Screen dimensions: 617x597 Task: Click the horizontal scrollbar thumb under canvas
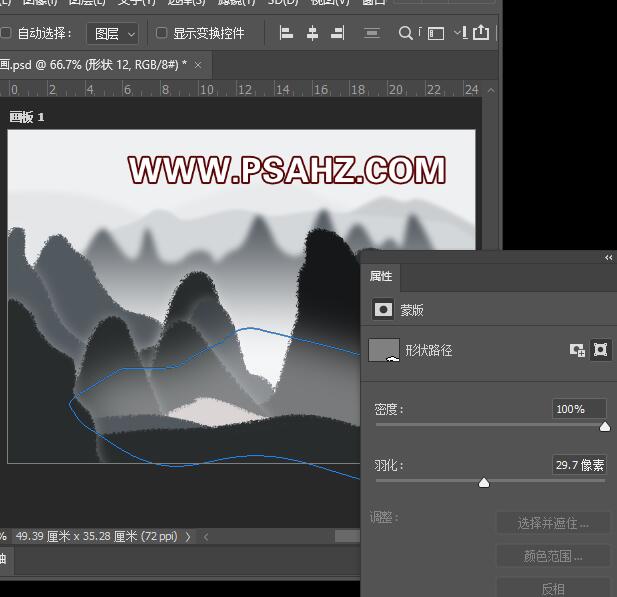point(347,536)
